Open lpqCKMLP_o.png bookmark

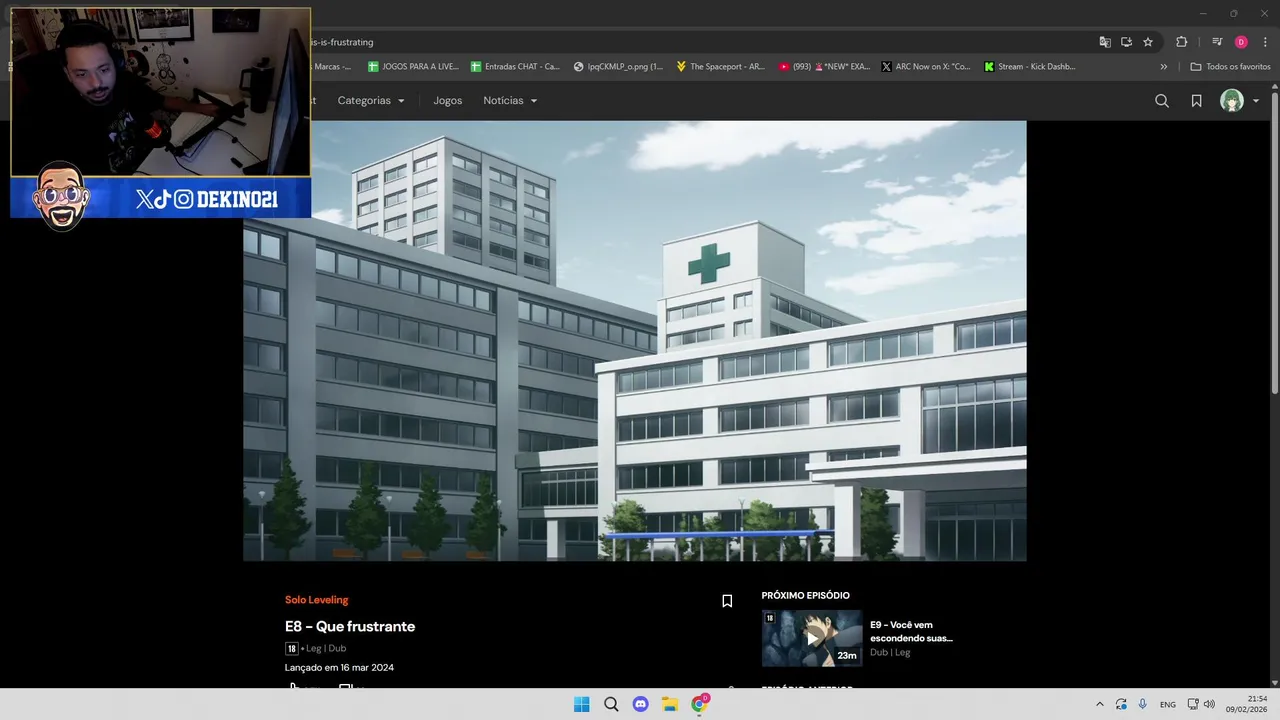618,66
